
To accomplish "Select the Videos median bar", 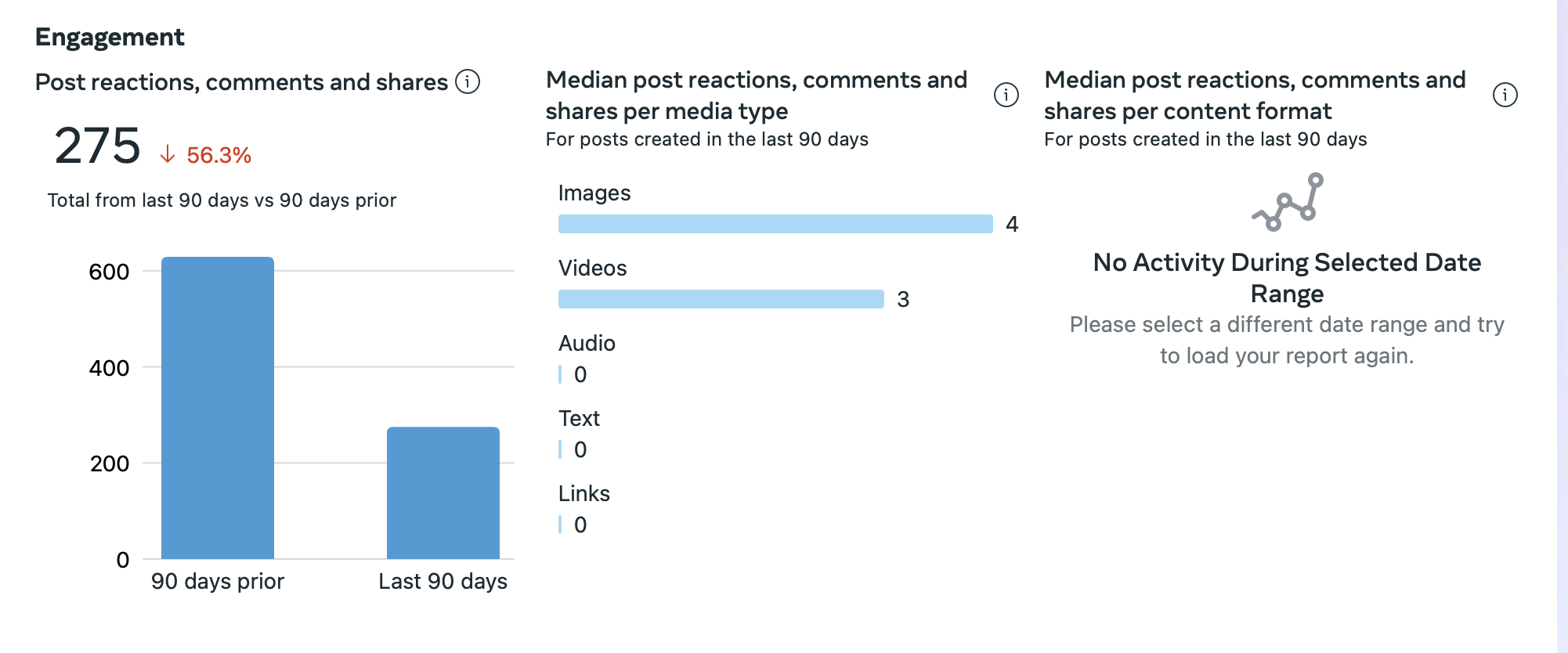I will click(721, 299).
